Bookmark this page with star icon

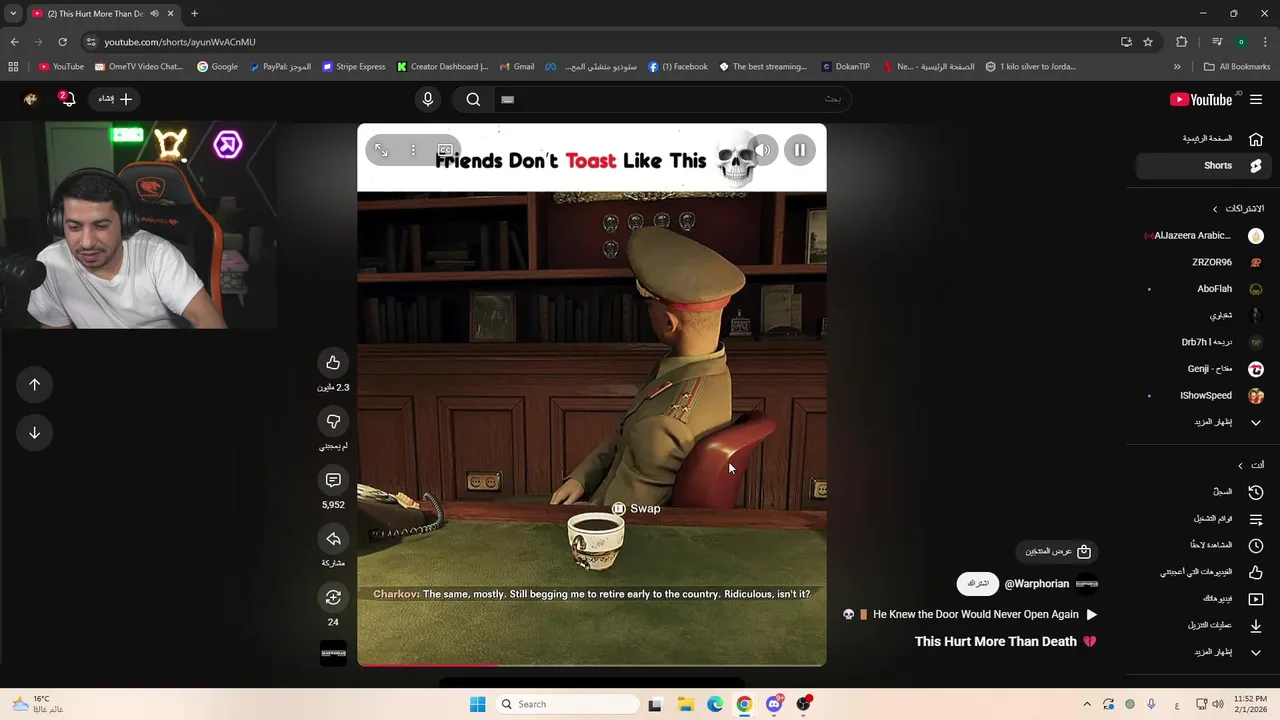(x=1148, y=42)
